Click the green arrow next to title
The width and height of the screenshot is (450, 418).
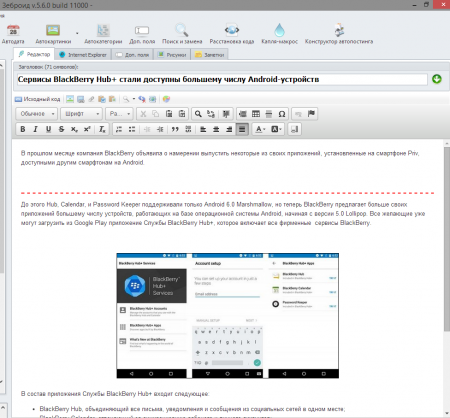pyautogui.click(x=437, y=79)
